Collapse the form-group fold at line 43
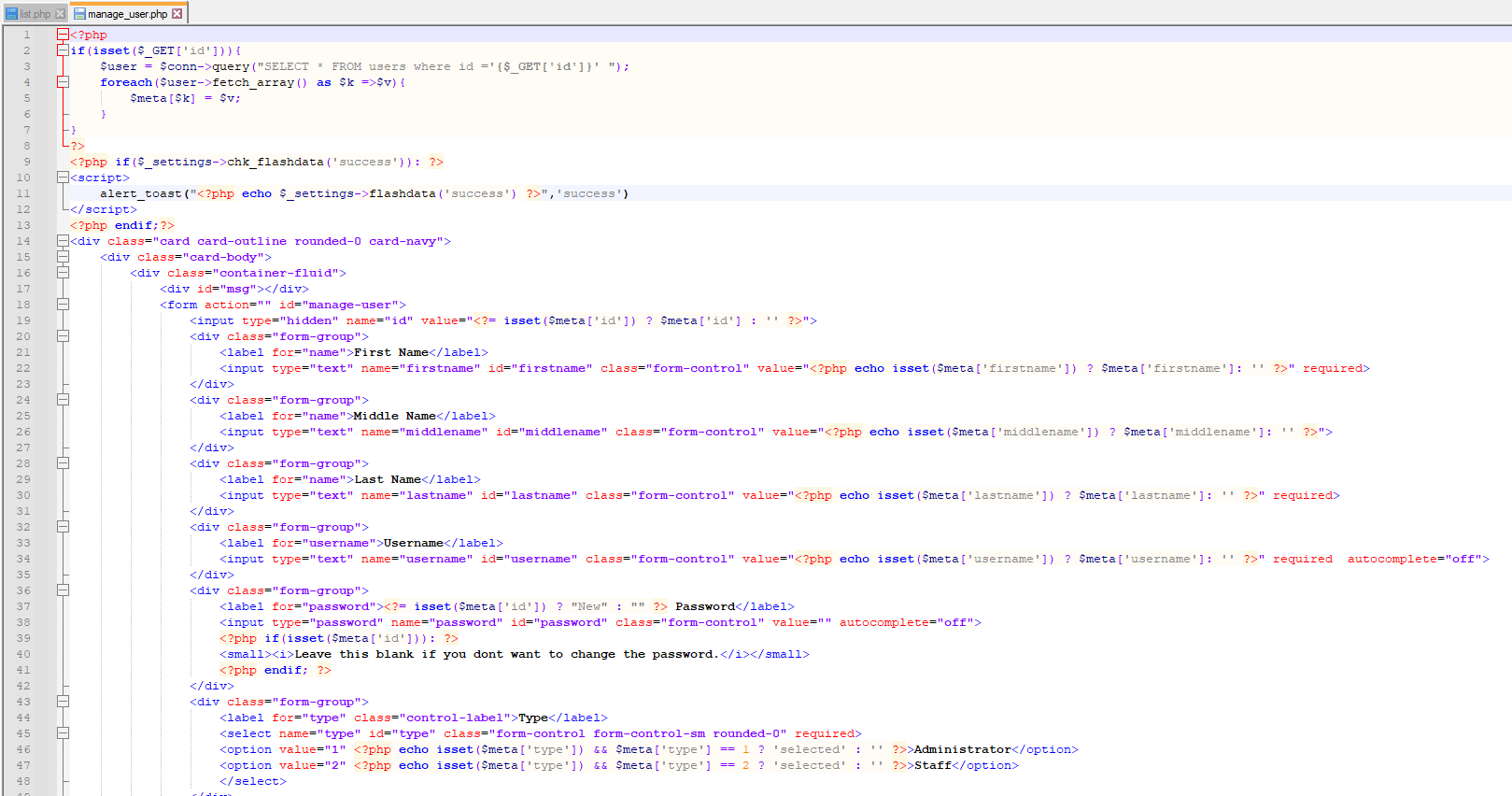Viewport: 1512px width, 796px height. [63, 702]
